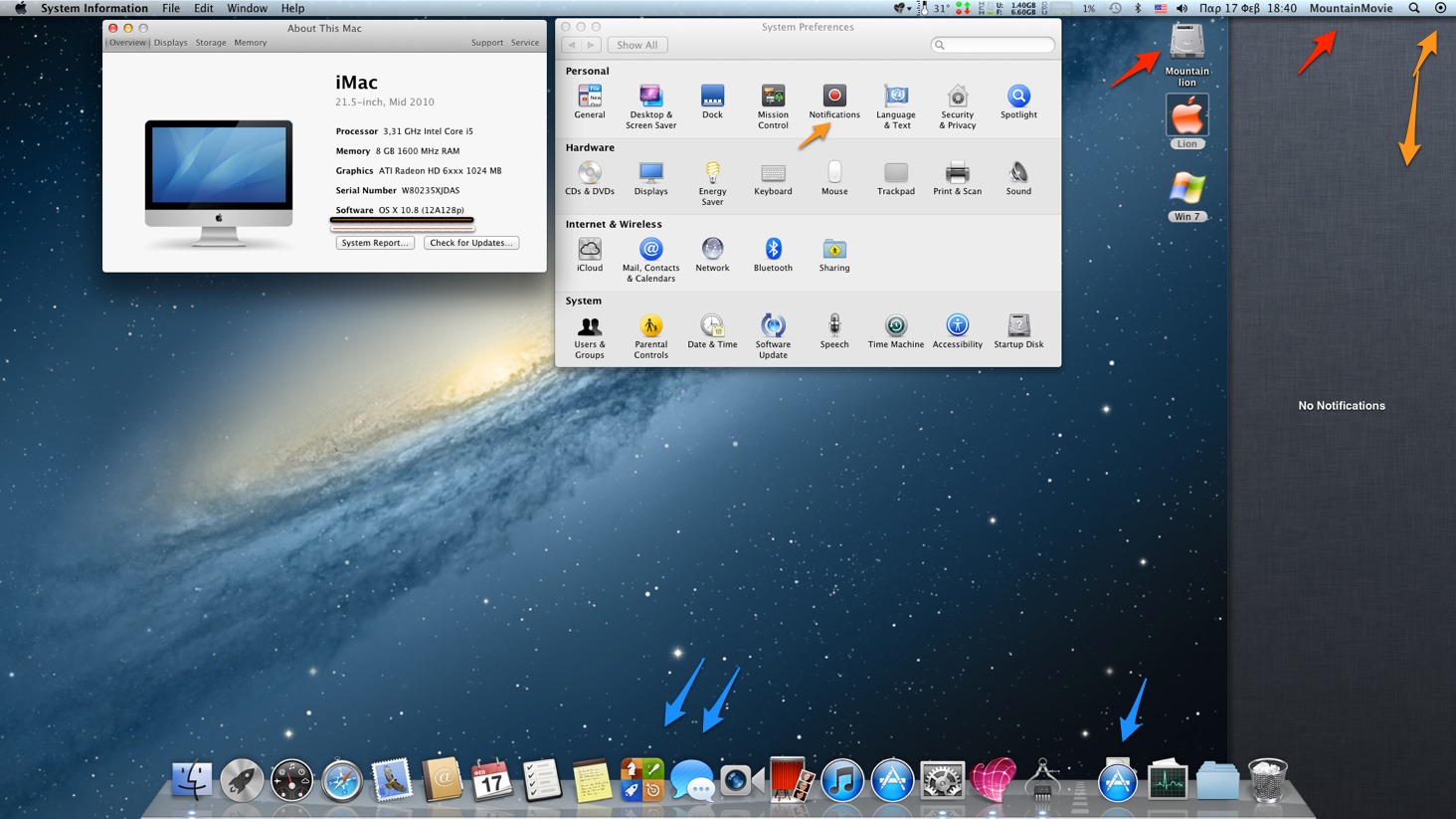Open Mouse preferences pane
1456x819 pixels.
point(833,178)
